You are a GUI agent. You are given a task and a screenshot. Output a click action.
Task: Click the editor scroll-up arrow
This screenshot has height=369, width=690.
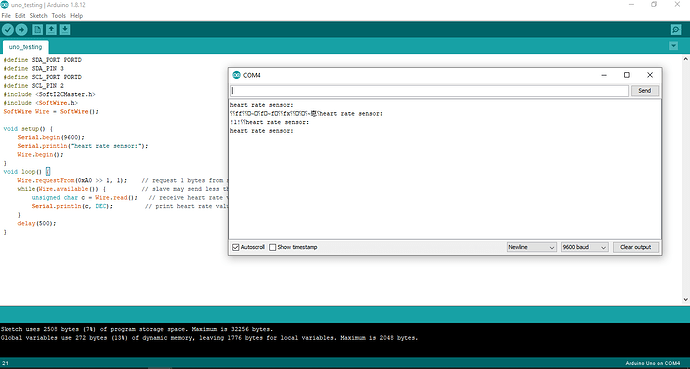coord(686,58)
